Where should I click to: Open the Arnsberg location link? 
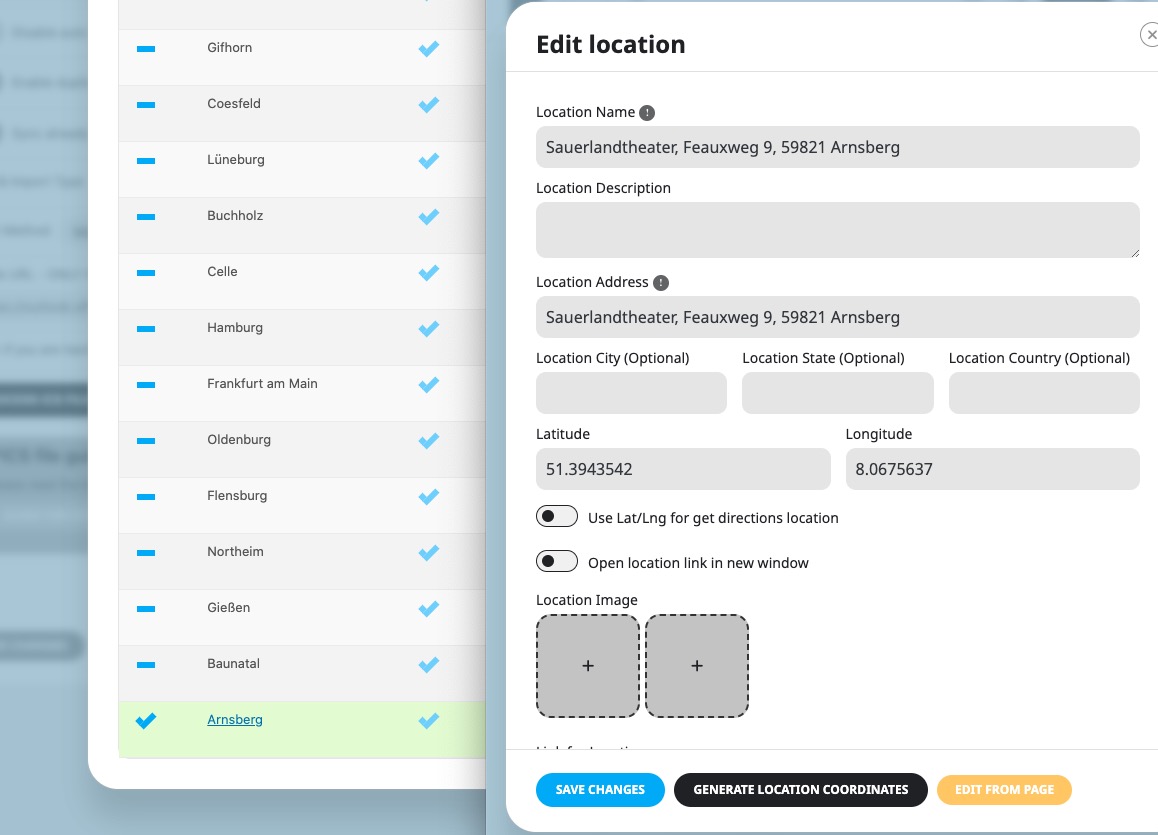[x=235, y=720]
